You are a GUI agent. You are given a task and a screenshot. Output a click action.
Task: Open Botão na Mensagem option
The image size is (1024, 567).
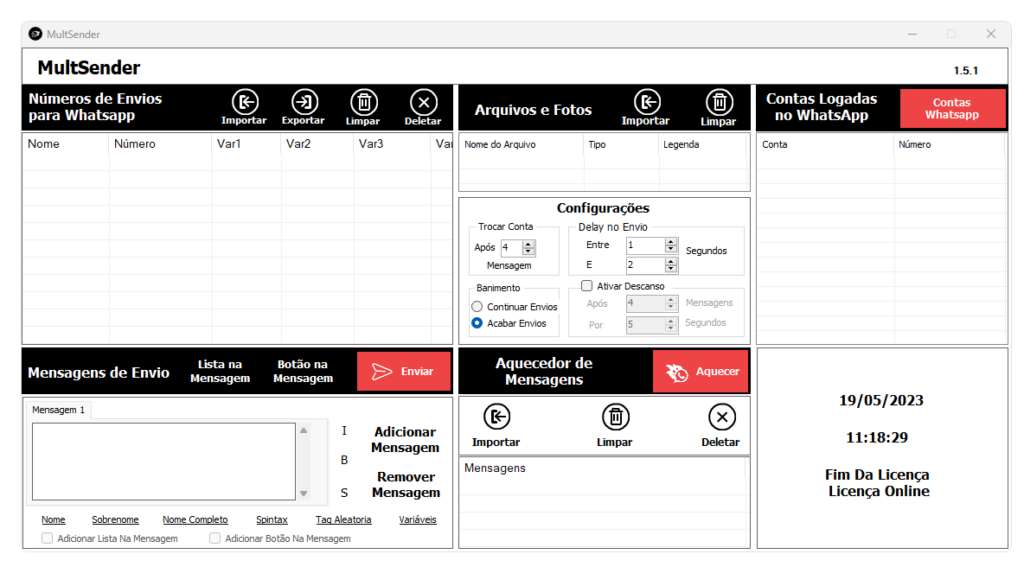point(303,371)
